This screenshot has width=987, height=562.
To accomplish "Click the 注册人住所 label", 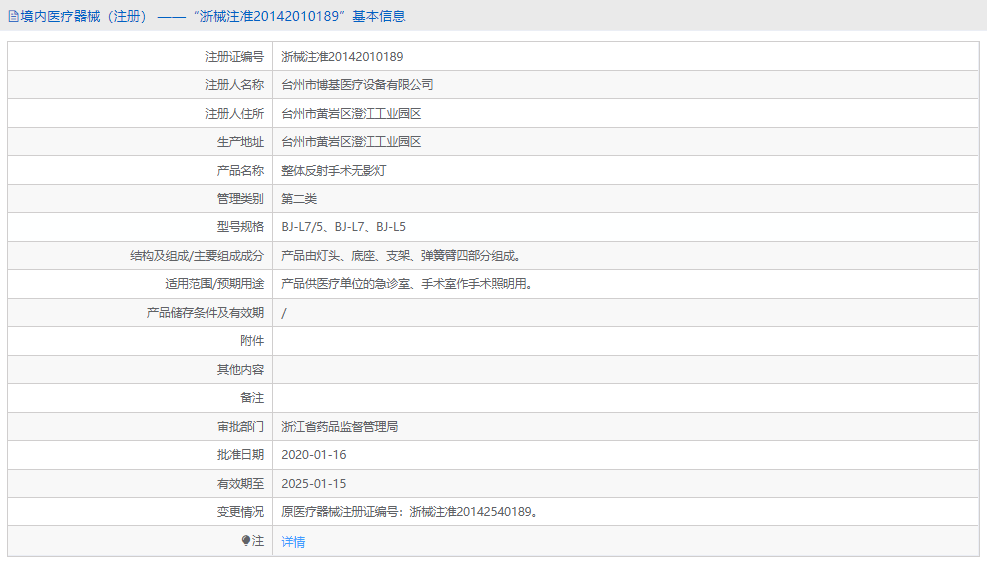I will pyautogui.click(x=235, y=114).
